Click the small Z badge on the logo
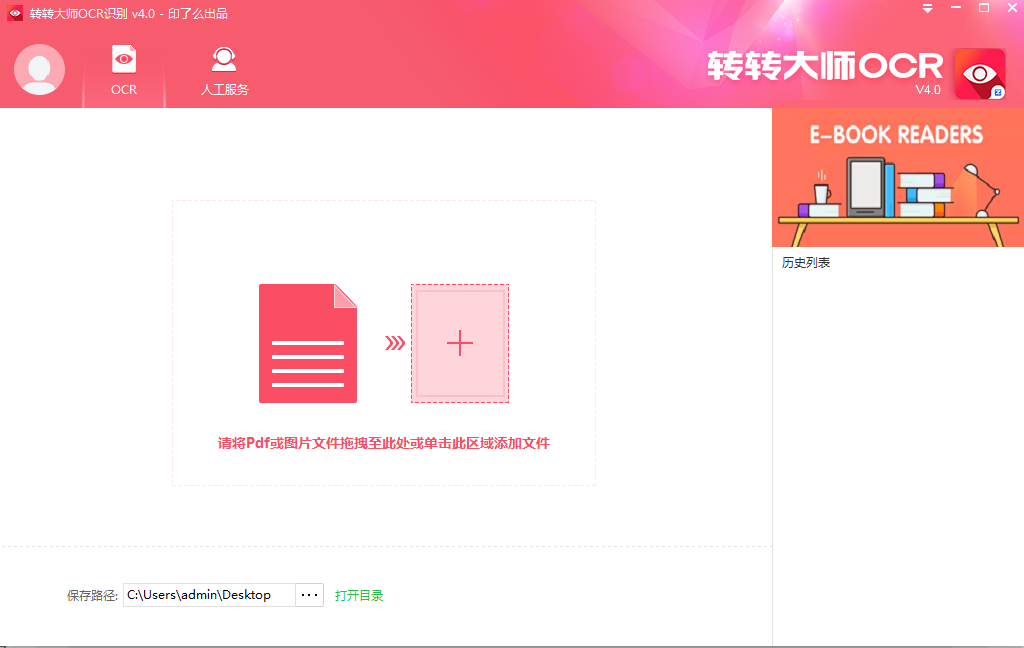This screenshot has width=1024, height=648. tap(997, 92)
